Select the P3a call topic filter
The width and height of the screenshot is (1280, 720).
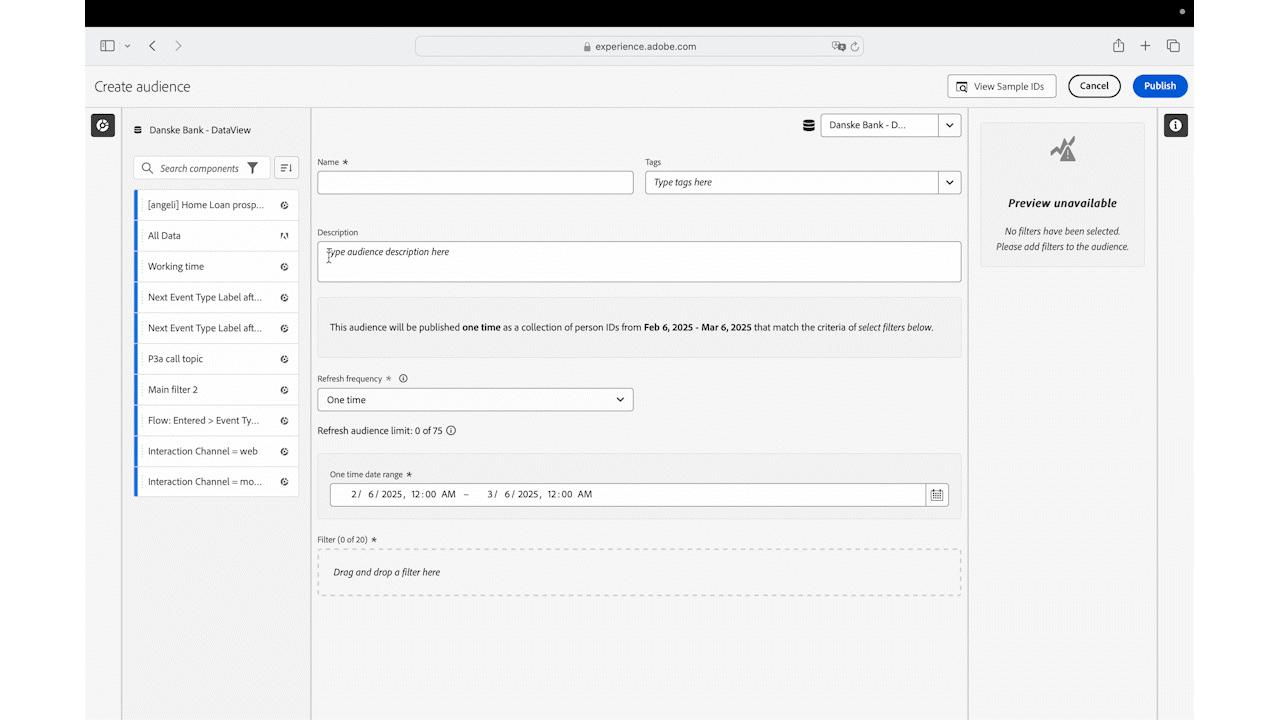[216, 359]
